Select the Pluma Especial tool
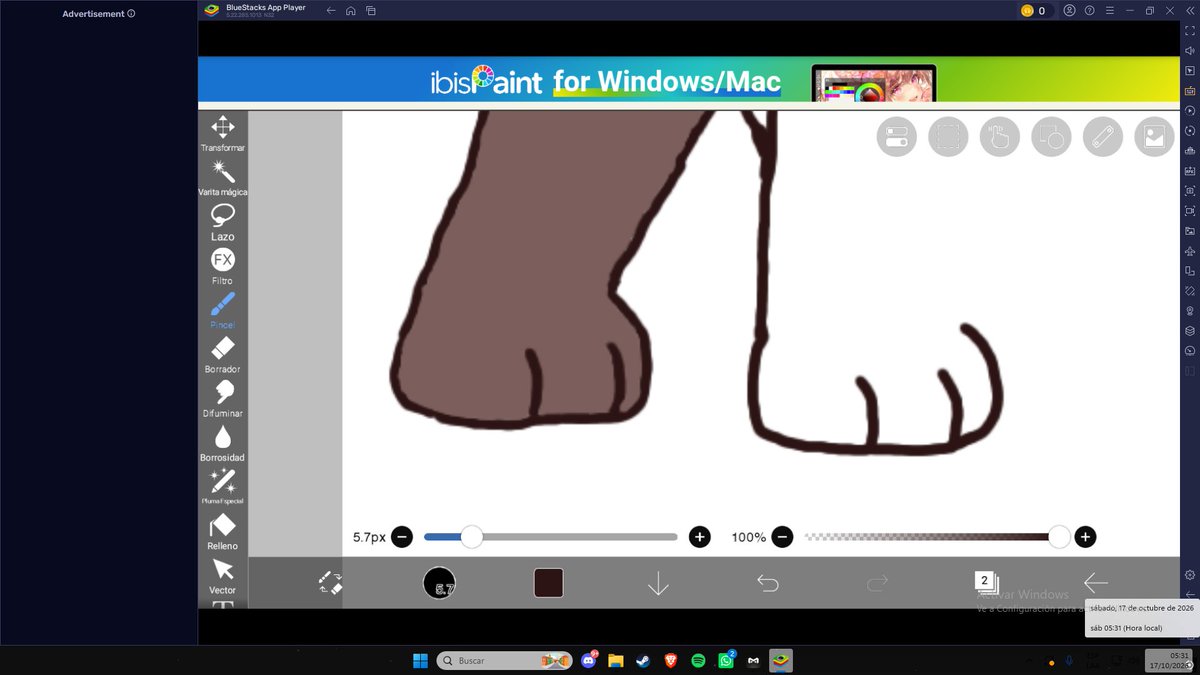1200x675 pixels. coord(222,486)
